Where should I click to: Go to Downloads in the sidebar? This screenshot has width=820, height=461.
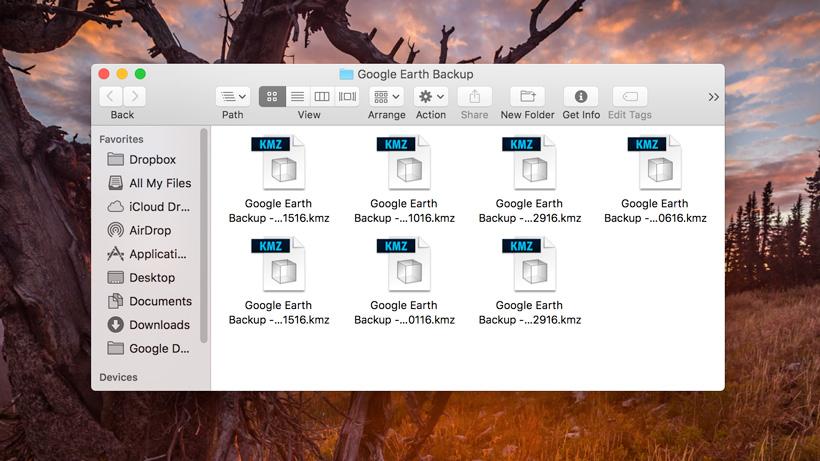159,325
